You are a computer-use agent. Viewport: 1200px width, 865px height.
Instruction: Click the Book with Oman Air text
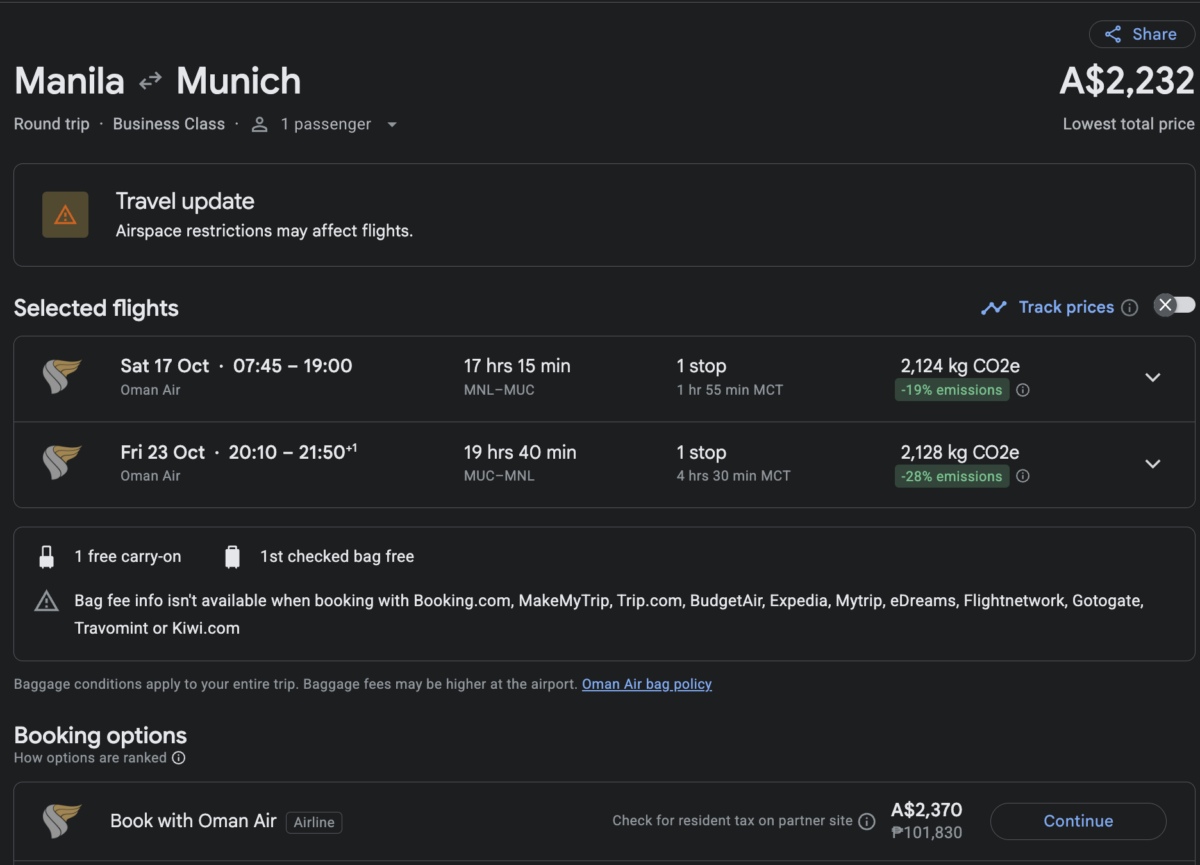[193, 821]
